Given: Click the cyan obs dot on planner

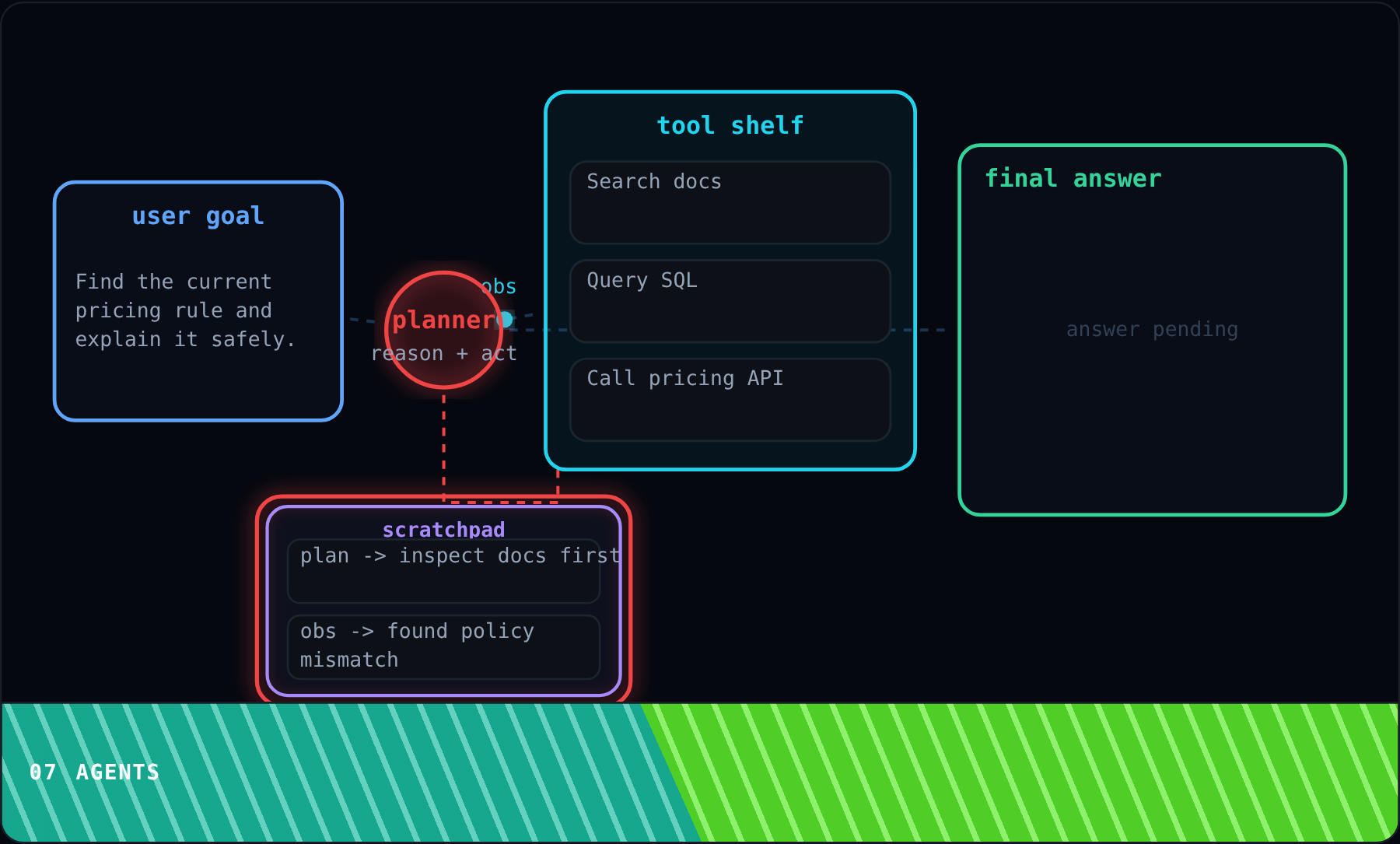Looking at the screenshot, I should click(x=505, y=319).
